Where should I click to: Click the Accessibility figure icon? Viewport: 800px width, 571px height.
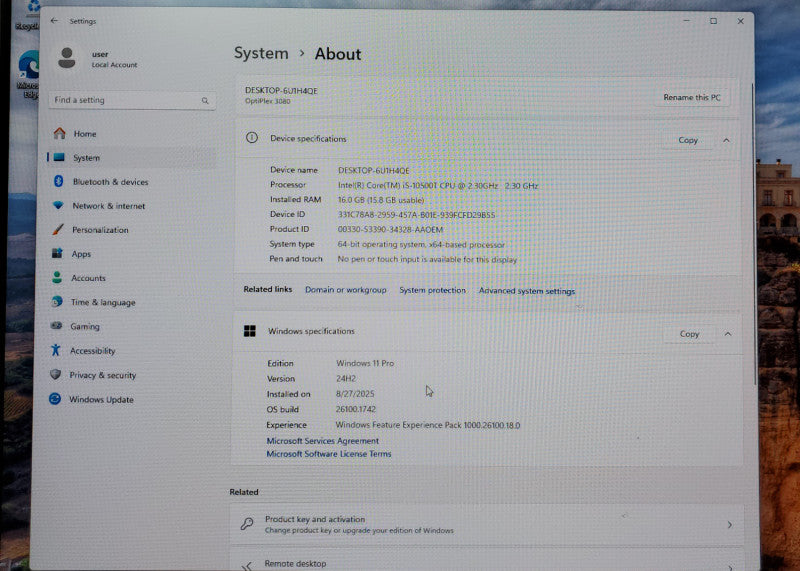click(x=56, y=350)
